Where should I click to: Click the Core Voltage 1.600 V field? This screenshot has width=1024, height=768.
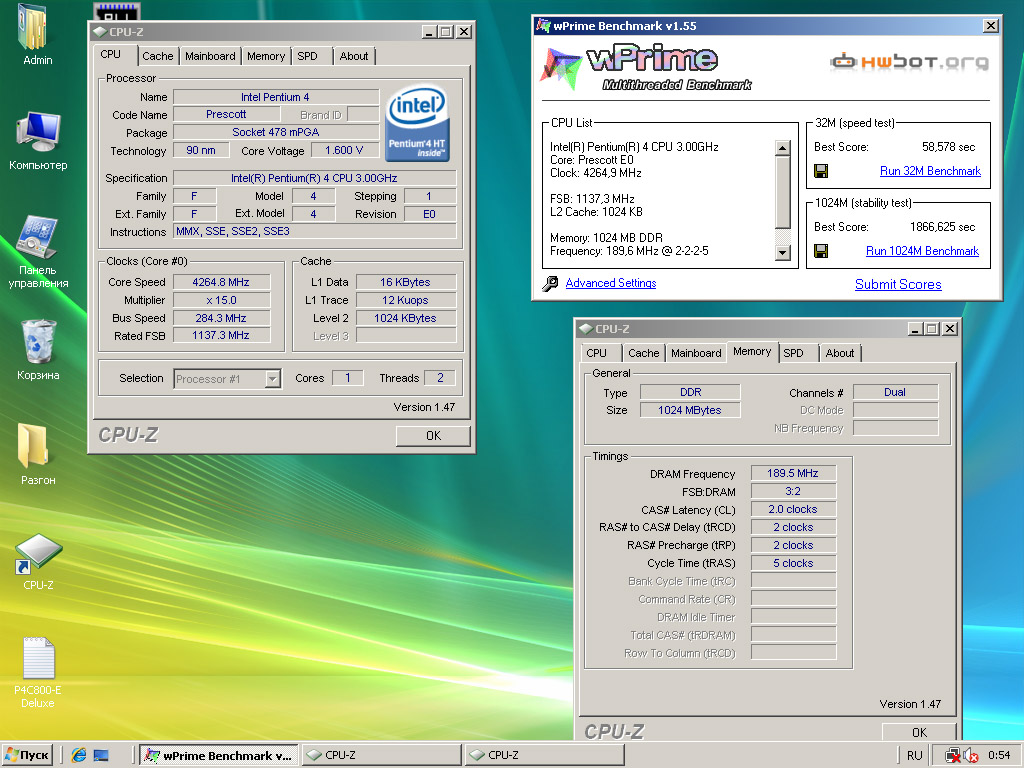point(344,150)
